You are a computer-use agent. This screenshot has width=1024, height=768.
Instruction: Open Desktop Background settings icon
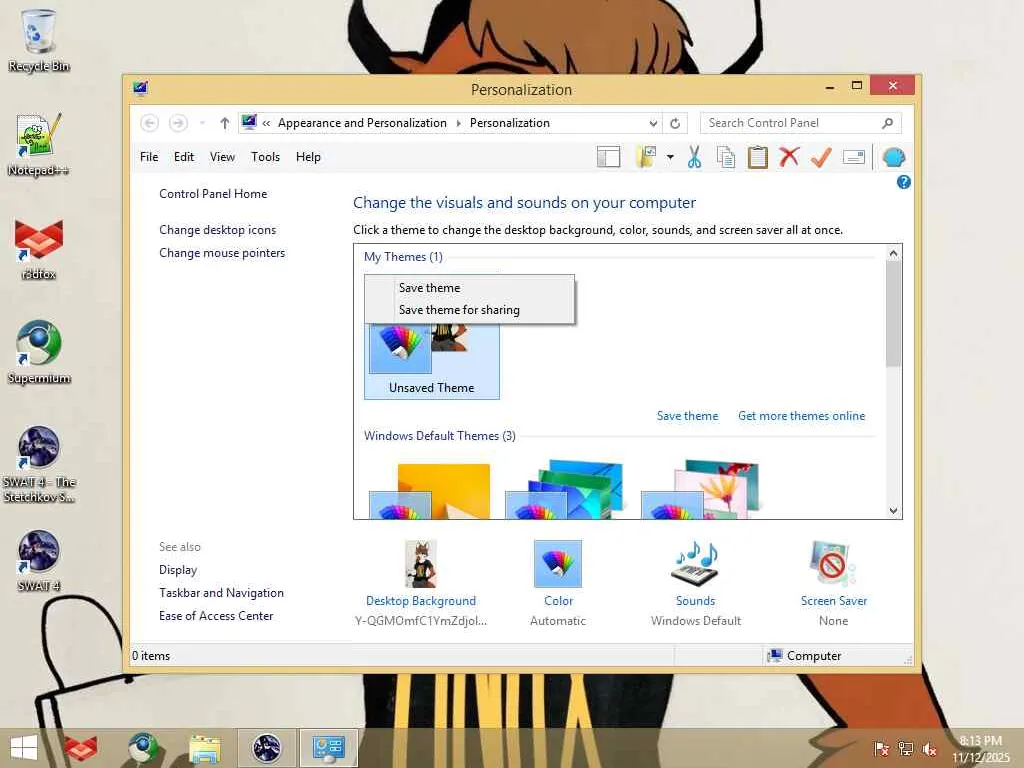[x=421, y=564]
